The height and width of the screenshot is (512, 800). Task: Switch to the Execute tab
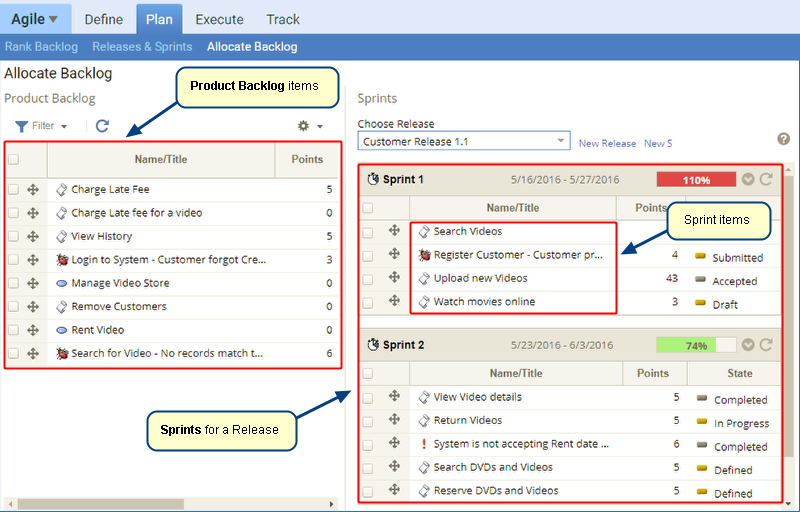[x=219, y=19]
